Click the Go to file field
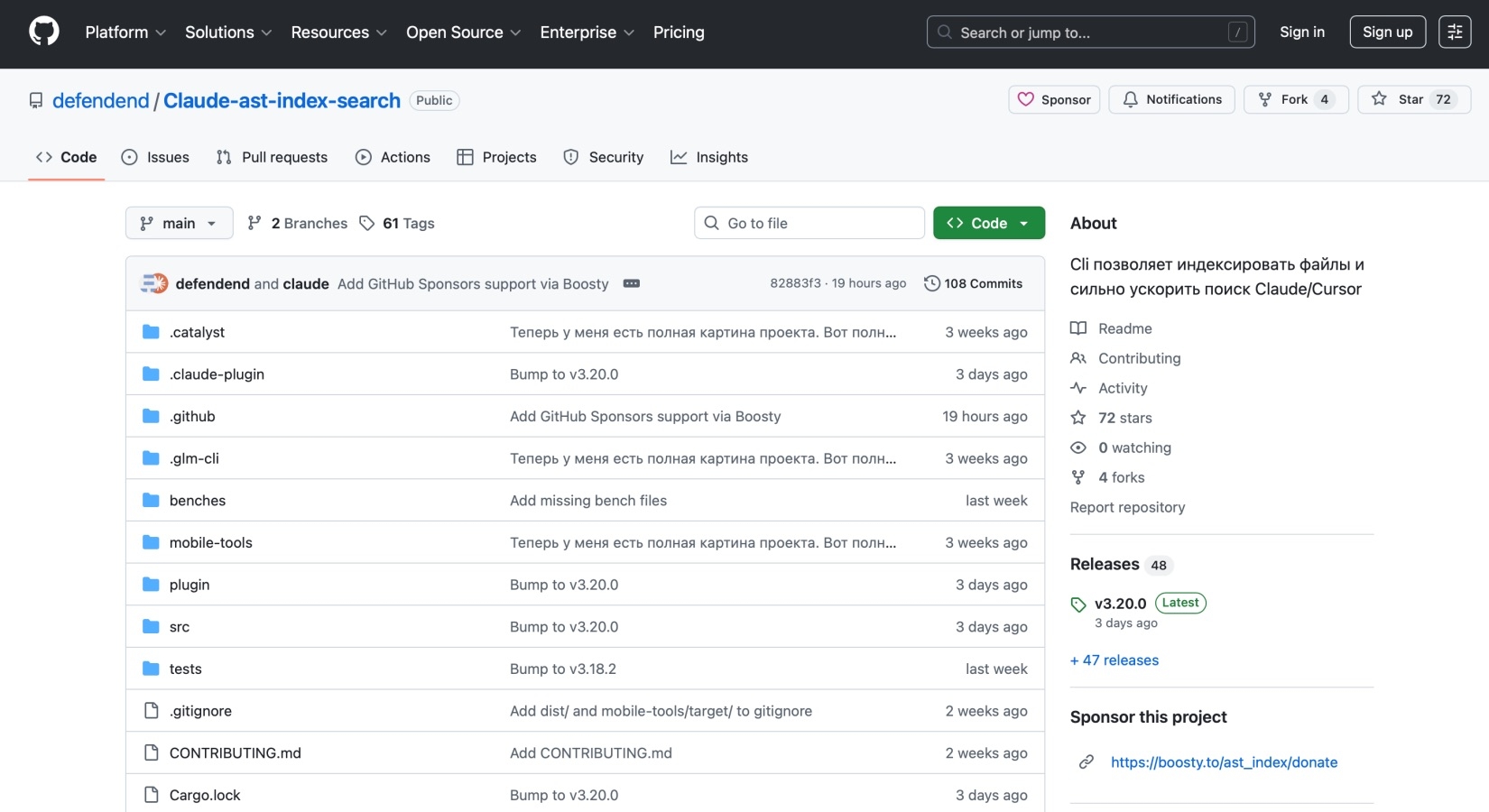The image size is (1489, 812). (809, 223)
